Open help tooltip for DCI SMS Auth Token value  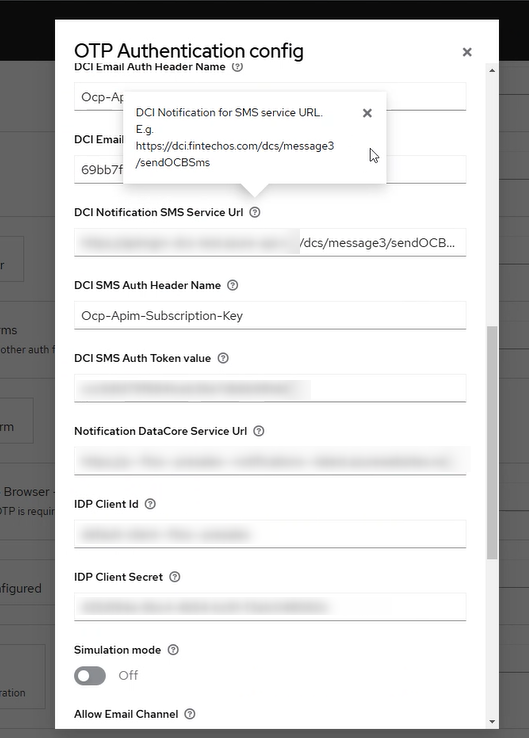coord(223,358)
